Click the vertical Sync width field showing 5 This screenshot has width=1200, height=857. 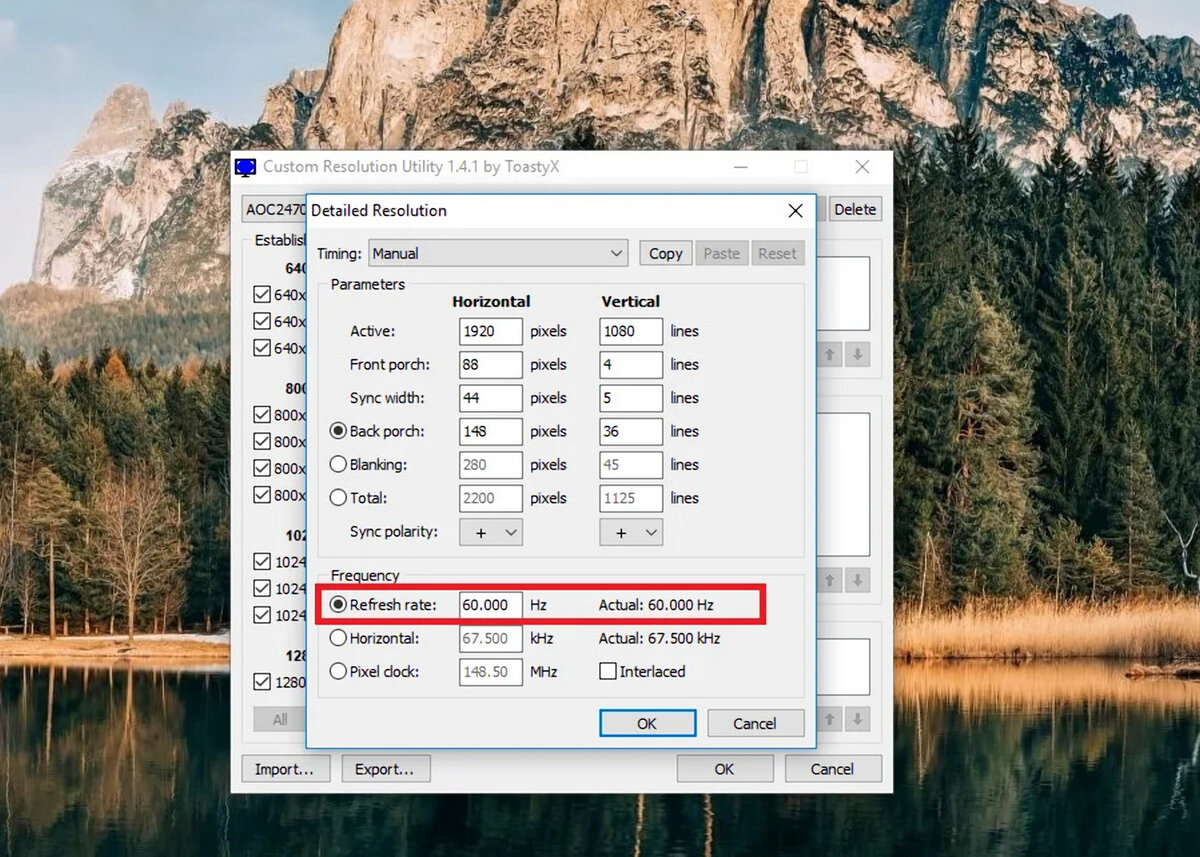pos(631,398)
